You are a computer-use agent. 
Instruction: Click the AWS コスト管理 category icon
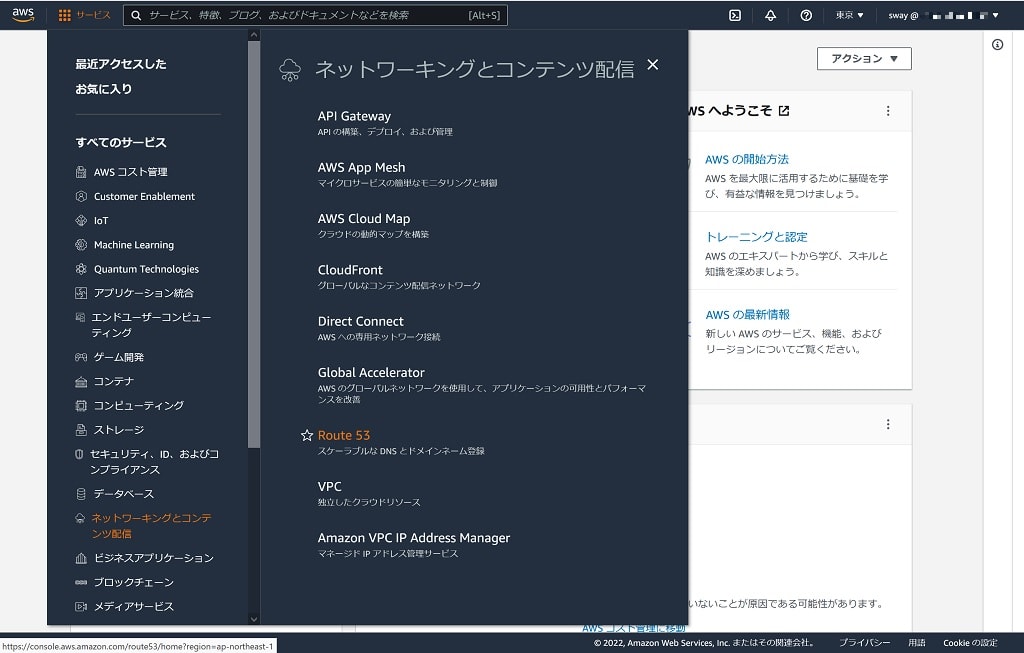pyautogui.click(x=81, y=172)
